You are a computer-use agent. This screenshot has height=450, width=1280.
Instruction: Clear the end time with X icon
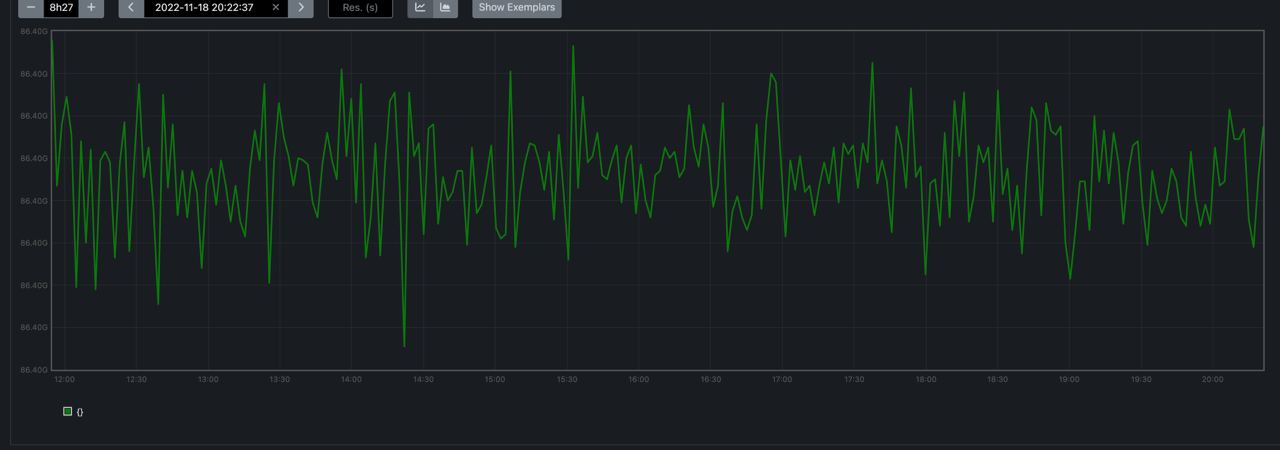point(276,7)
